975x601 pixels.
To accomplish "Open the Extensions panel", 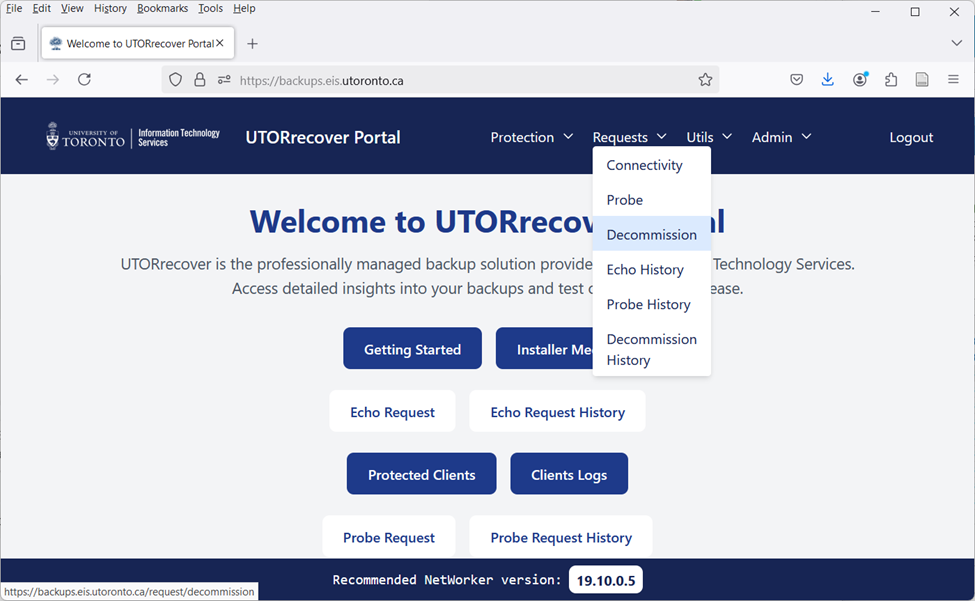I will (x=891, y=80).
